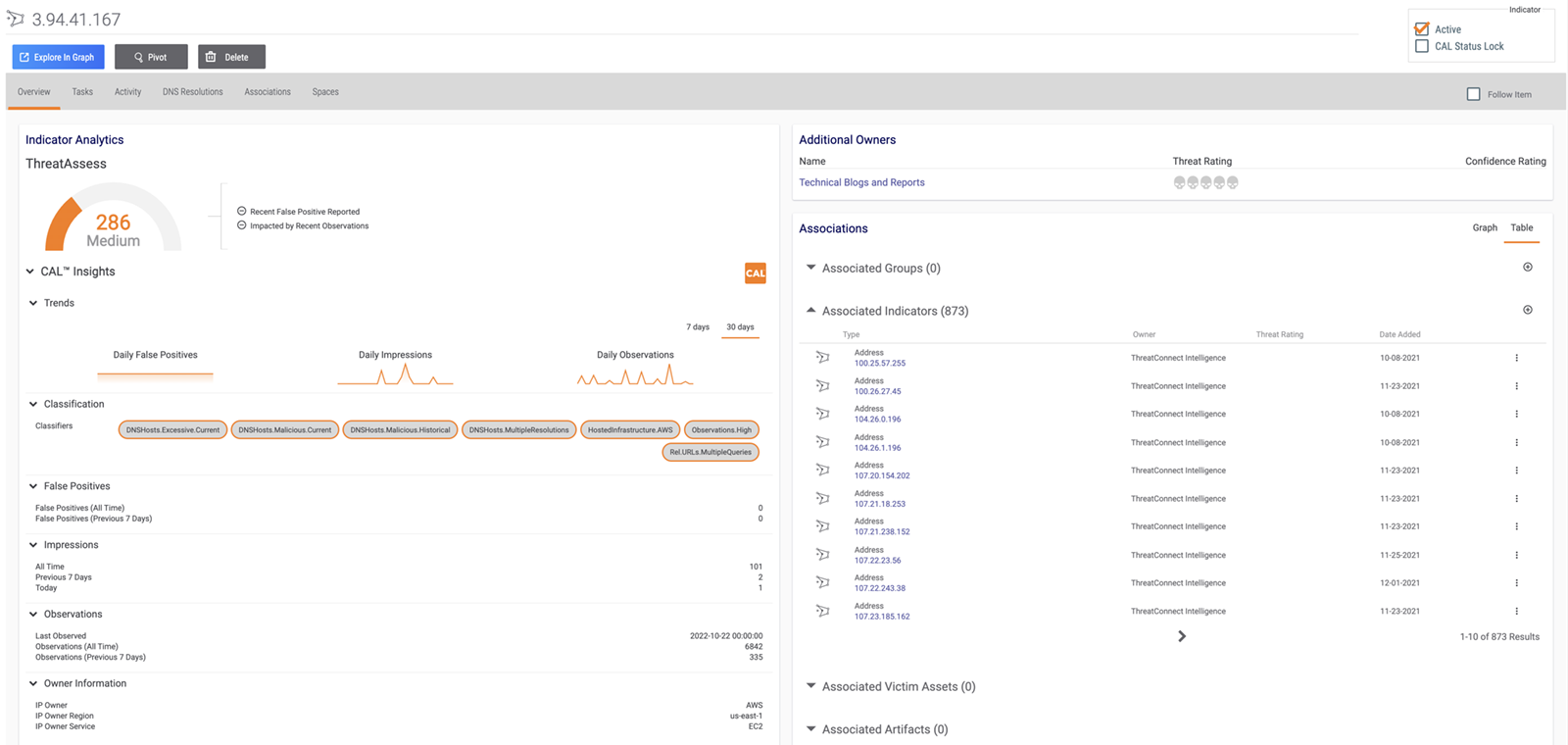Open row menu for 107.21.18.253
The width and height of the screenshot is (1568, 745).
tap(1516, 498)
